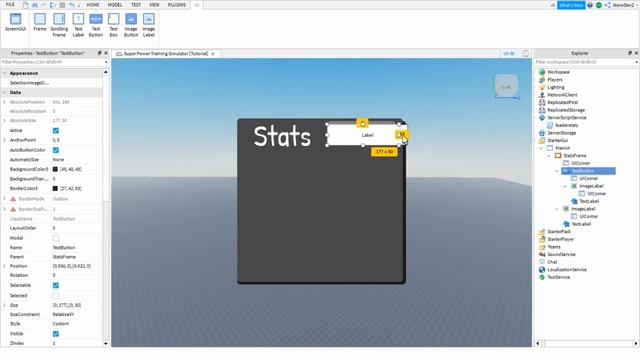
Task: Select LocalizationService in Explorer
Action: 567,269
